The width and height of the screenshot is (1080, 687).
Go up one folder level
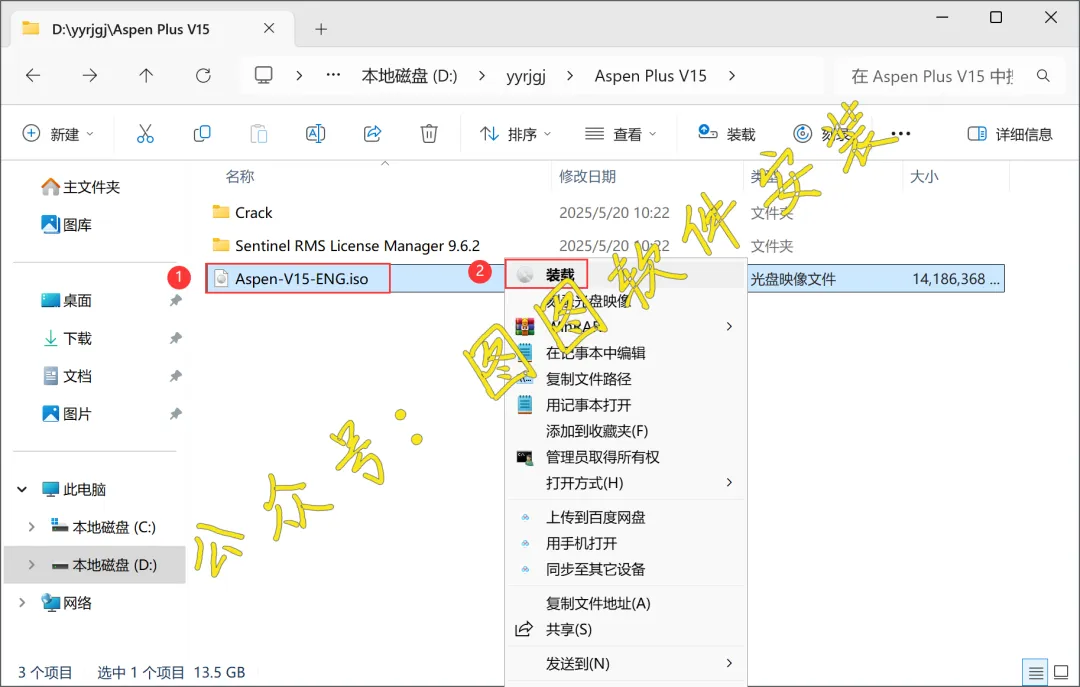click(146, 76)
